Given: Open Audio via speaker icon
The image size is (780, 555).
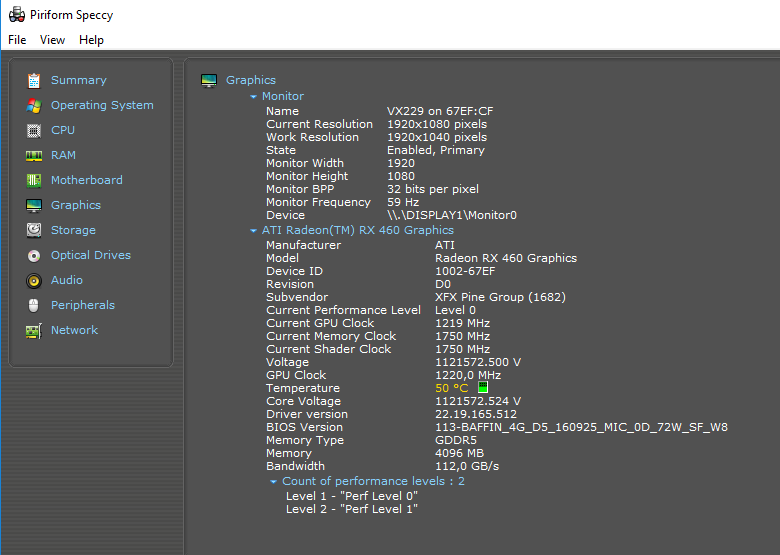Looking at the screenshot, I should pos(34,280).
